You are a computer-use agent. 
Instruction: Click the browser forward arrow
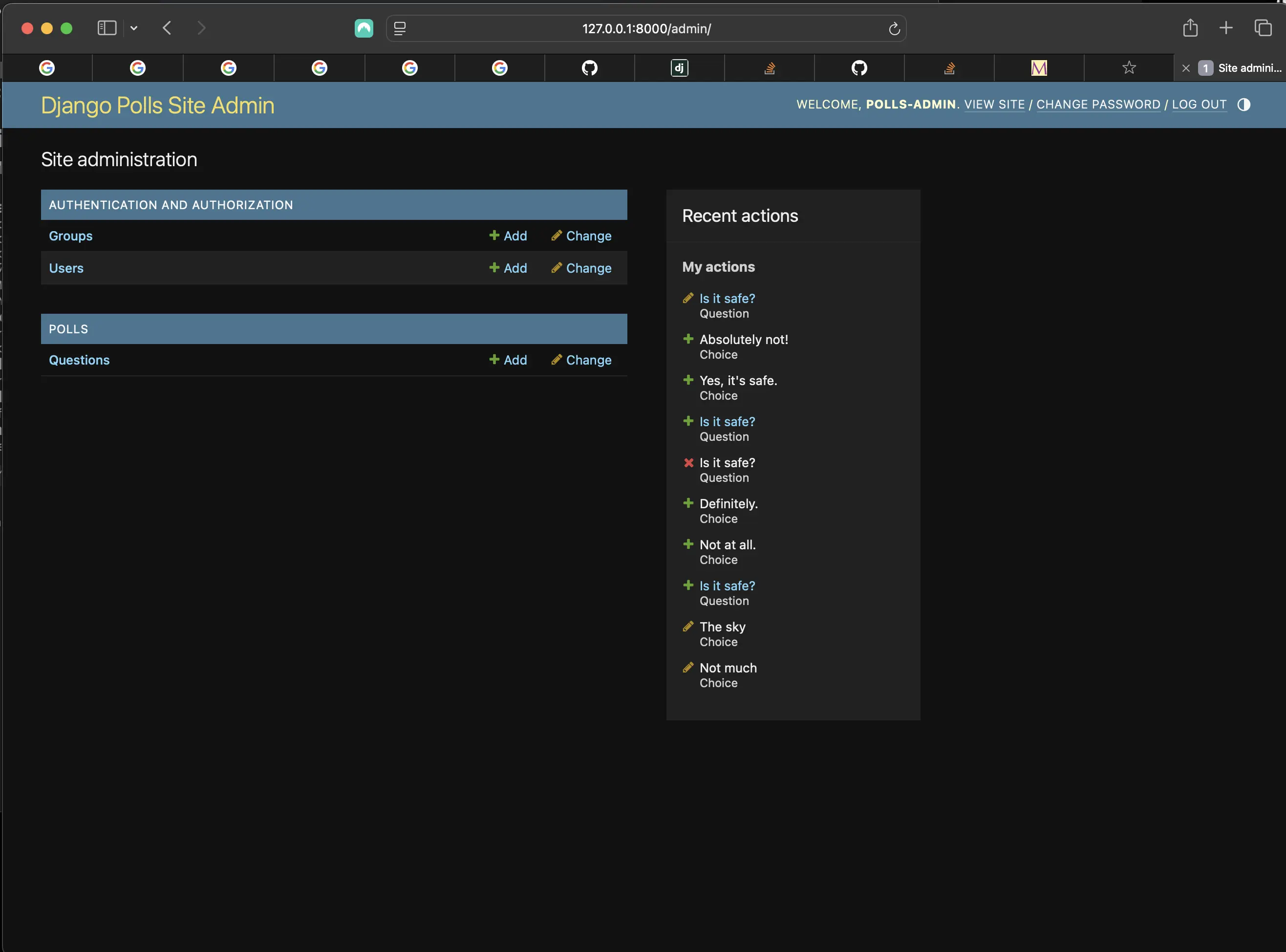(x=201, y=28)
